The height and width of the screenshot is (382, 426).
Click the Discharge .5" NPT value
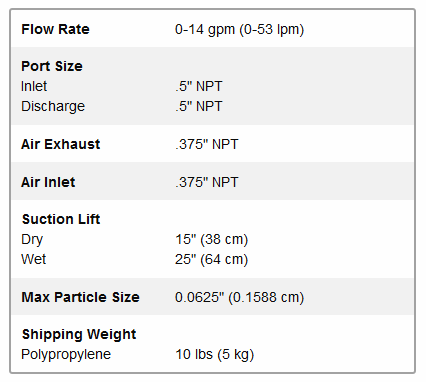pos(199,106)
